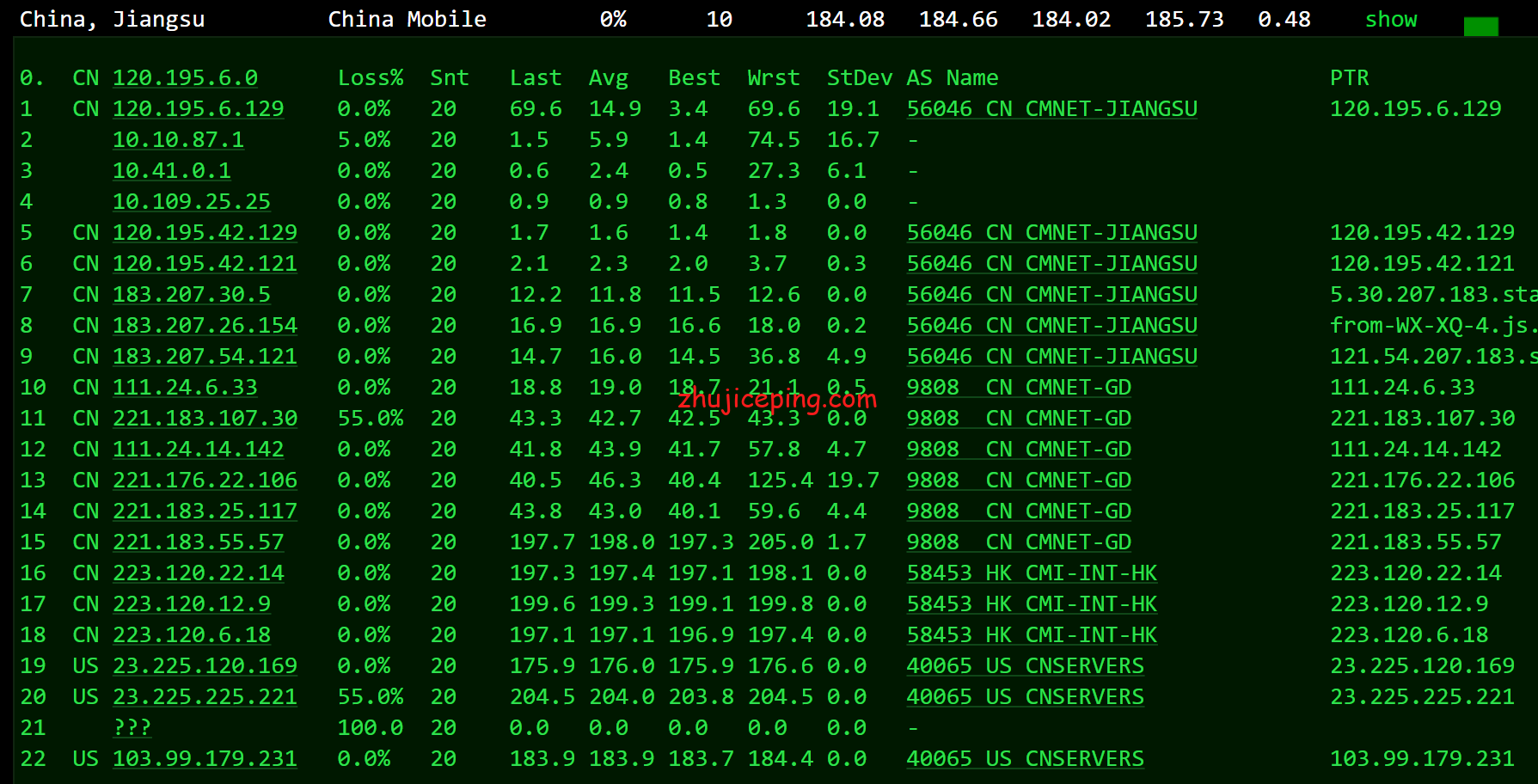Open AS 56046 CMNET-JIANGSU on hop 6

point(1051,263)
